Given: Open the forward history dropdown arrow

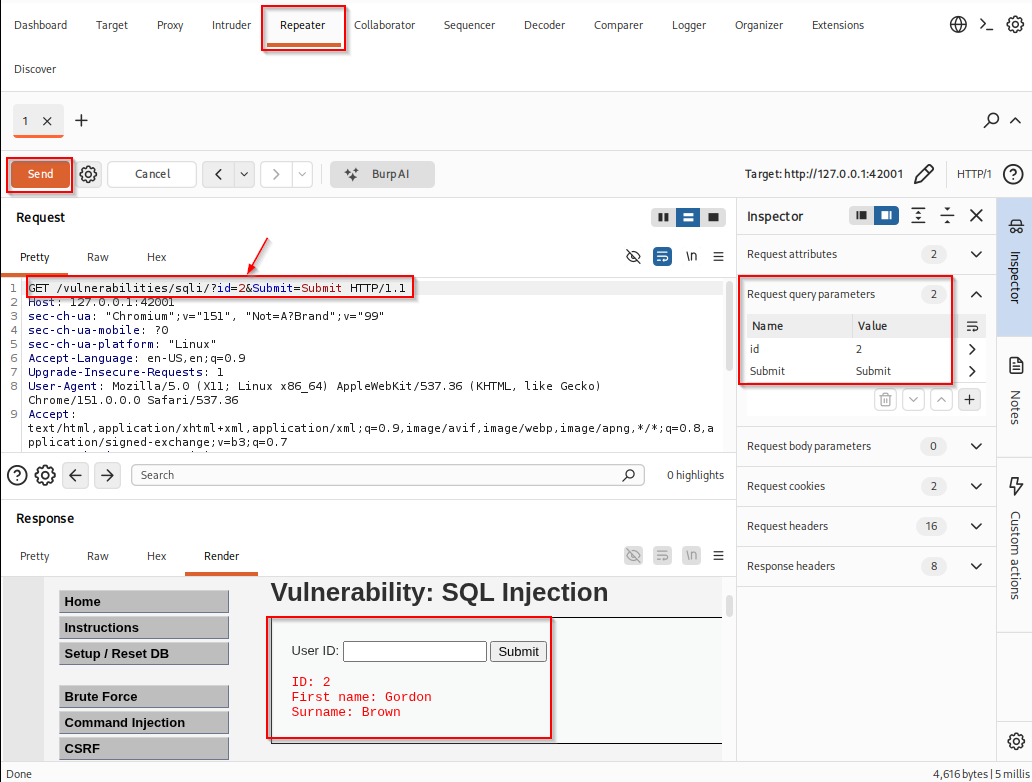Looking at the screenshot, I should point(302,174).
